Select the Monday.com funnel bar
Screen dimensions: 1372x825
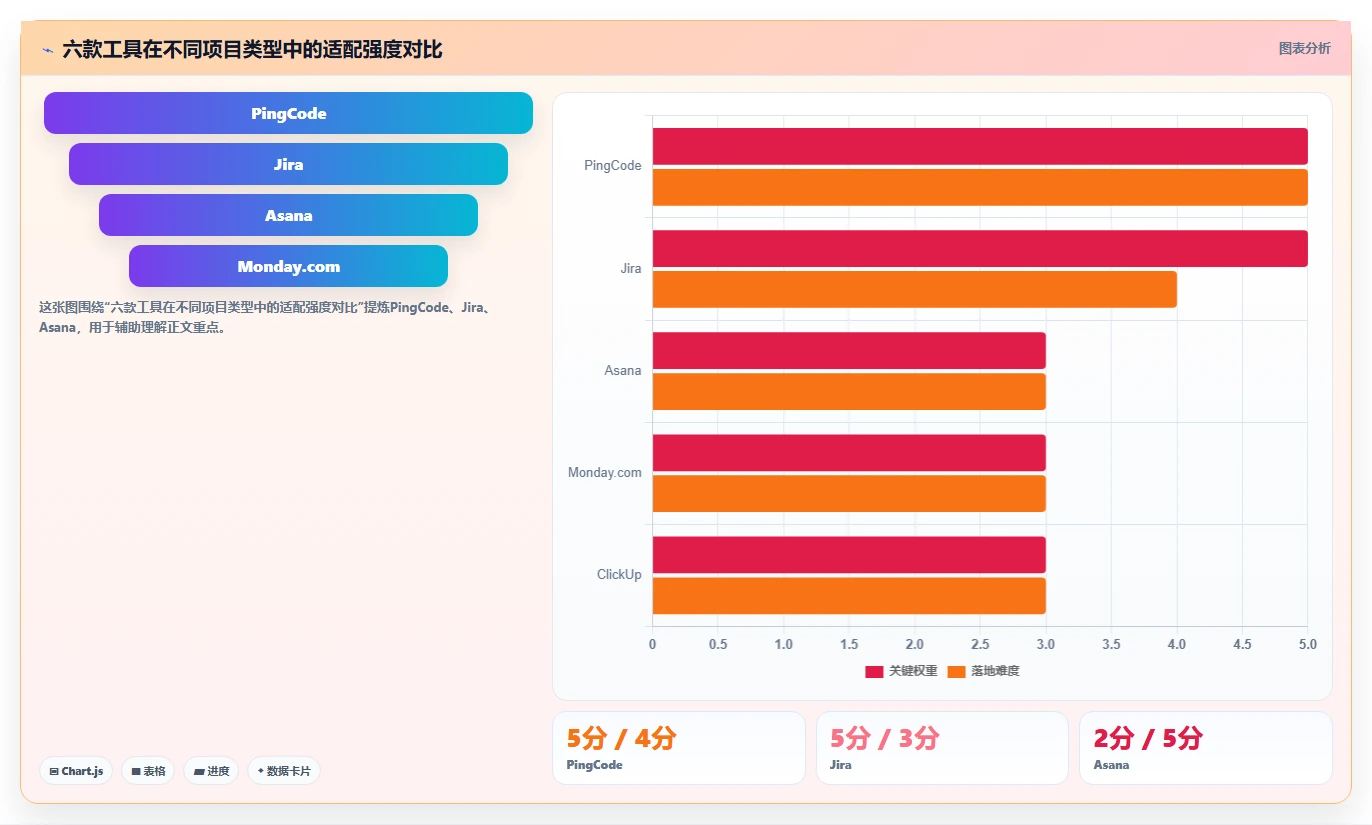click(x=288, y=266)
